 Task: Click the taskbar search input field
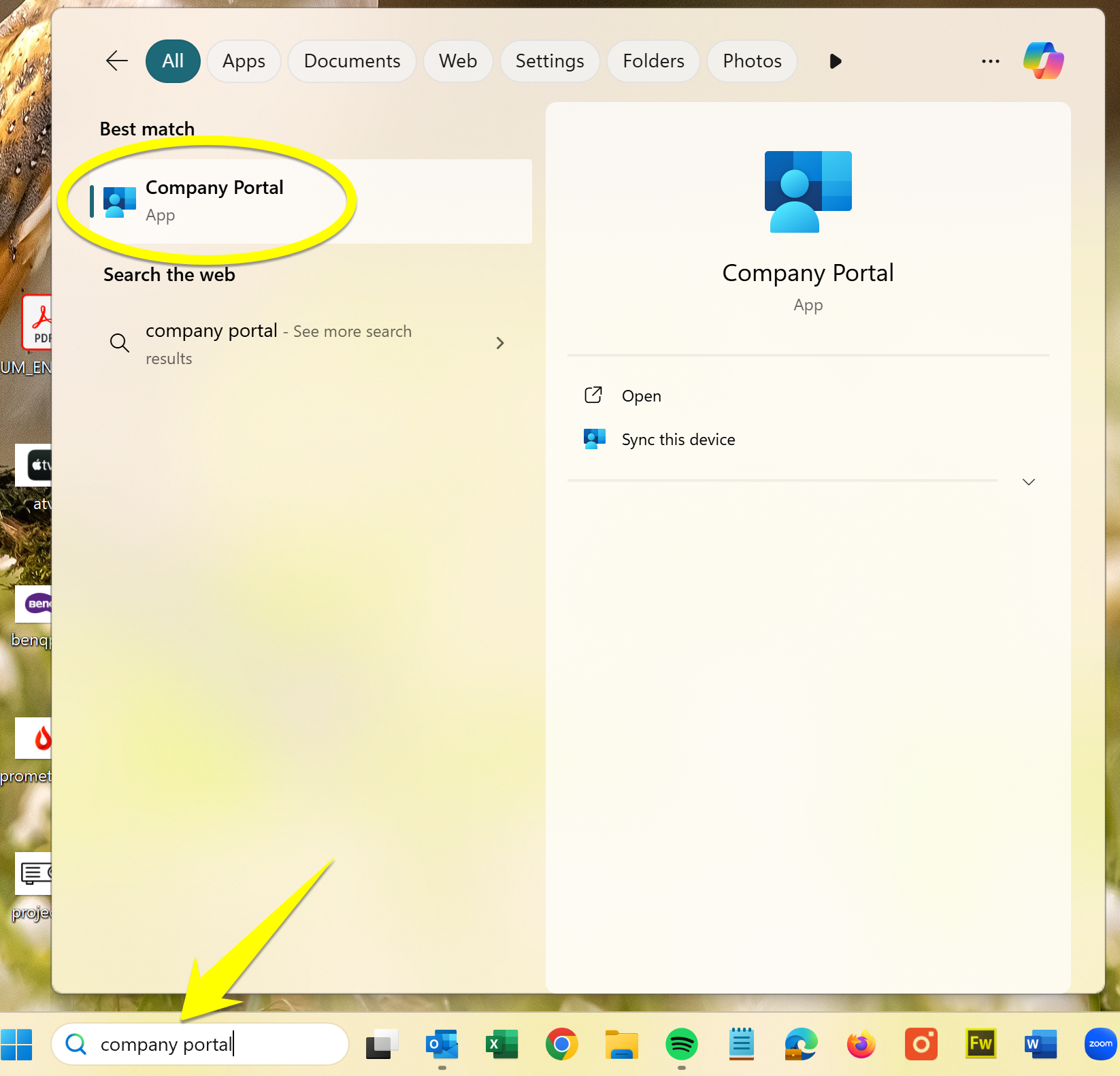(204, 1044)
